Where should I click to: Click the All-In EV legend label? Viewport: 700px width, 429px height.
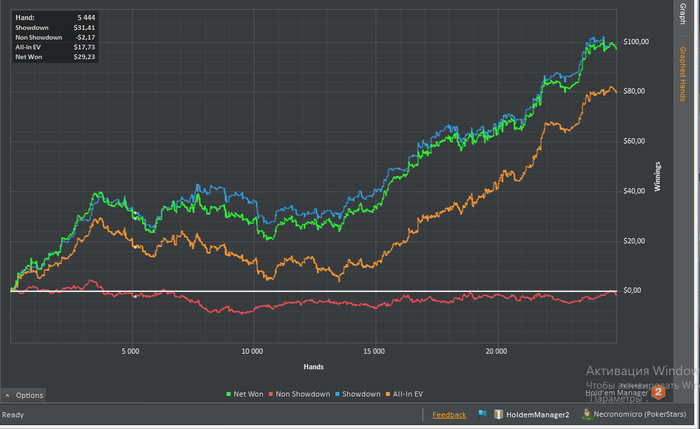pos(408,394)
